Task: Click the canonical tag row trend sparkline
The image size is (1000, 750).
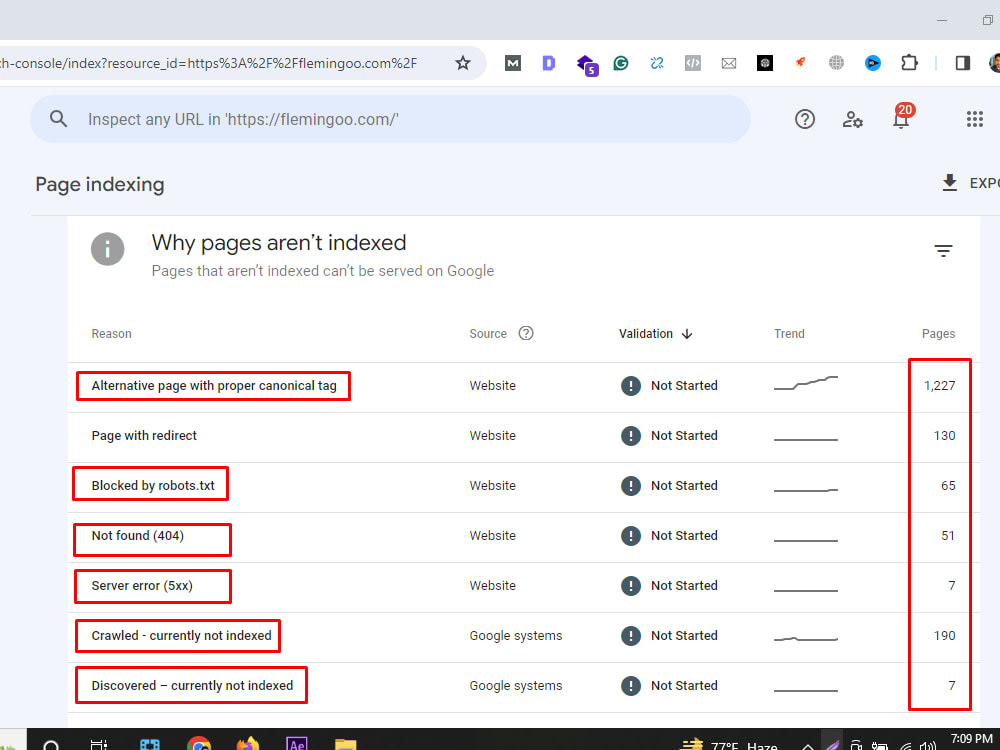Action: (x=805, y=383)
